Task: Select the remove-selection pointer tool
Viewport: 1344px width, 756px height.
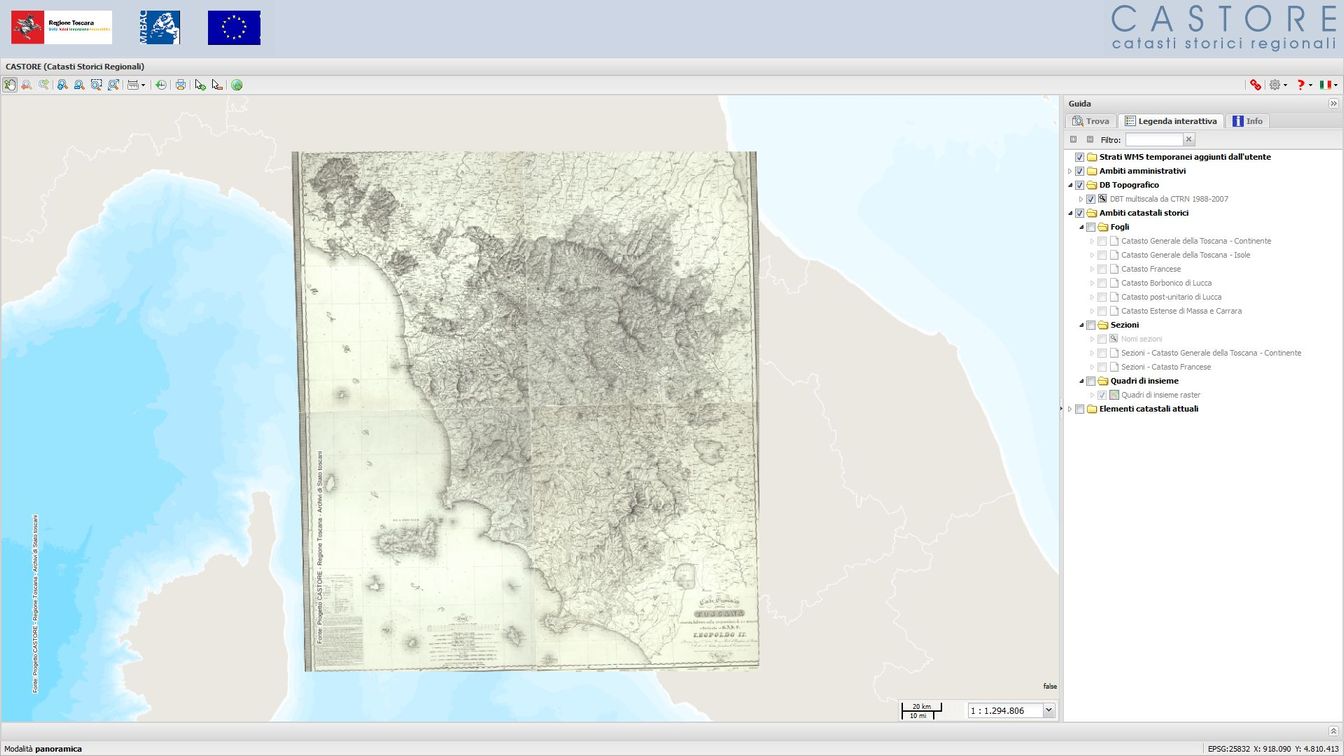Action: click(x=217, y=85)
